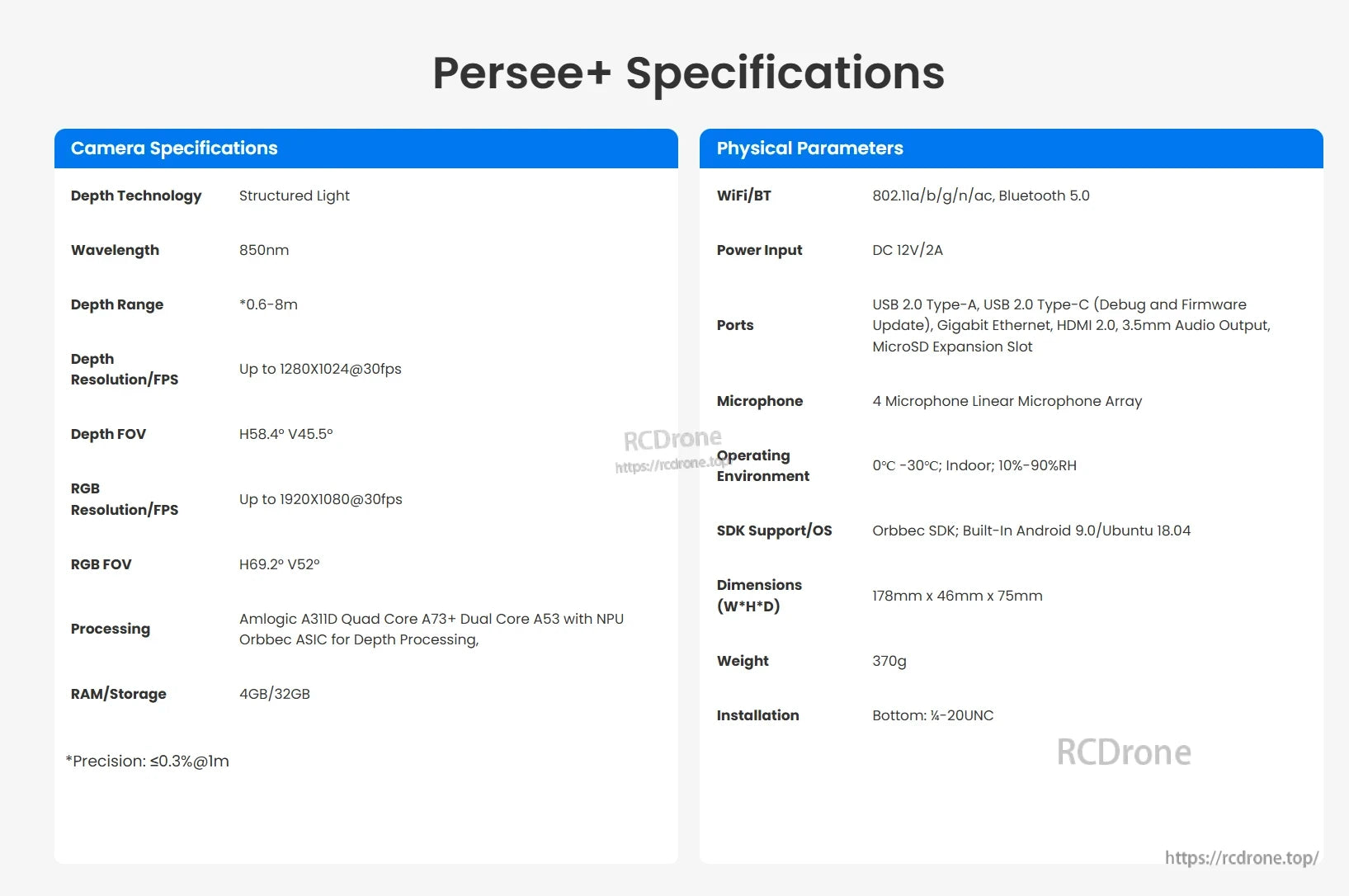Click the Depth FOV label
The image size is (1349, 896).
pos(108,434)
